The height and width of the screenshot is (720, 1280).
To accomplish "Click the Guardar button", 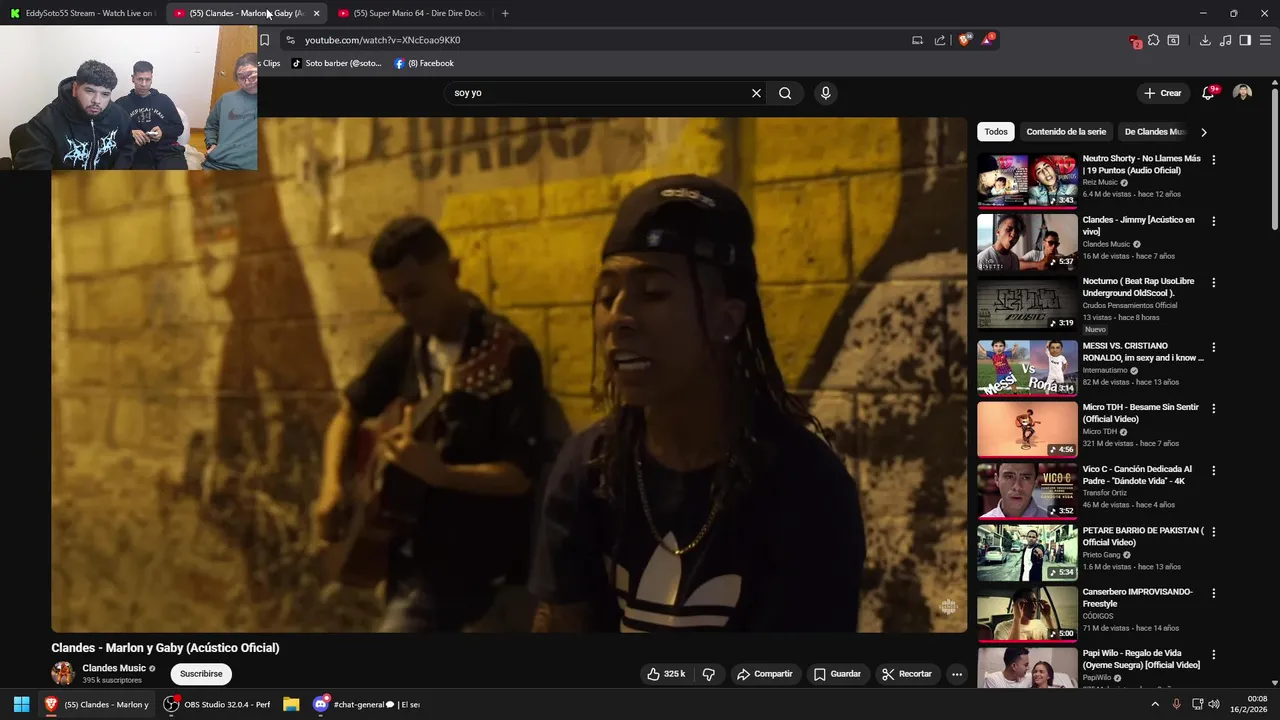I will [837, 674].
